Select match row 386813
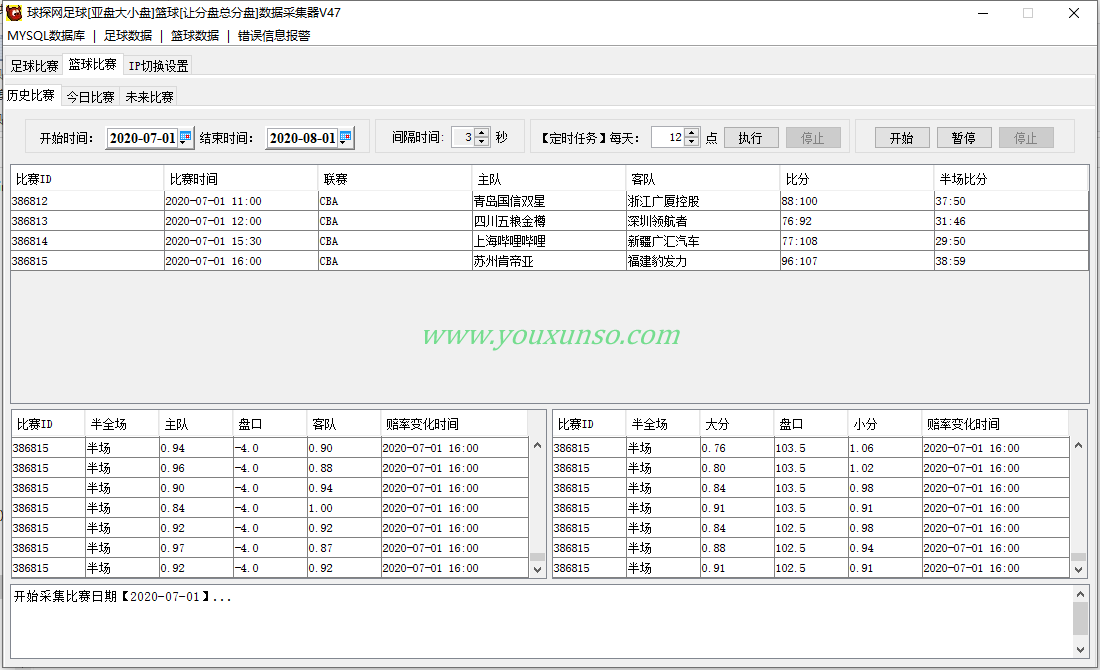Viewport: 1100px width, 670px height. 549,221
